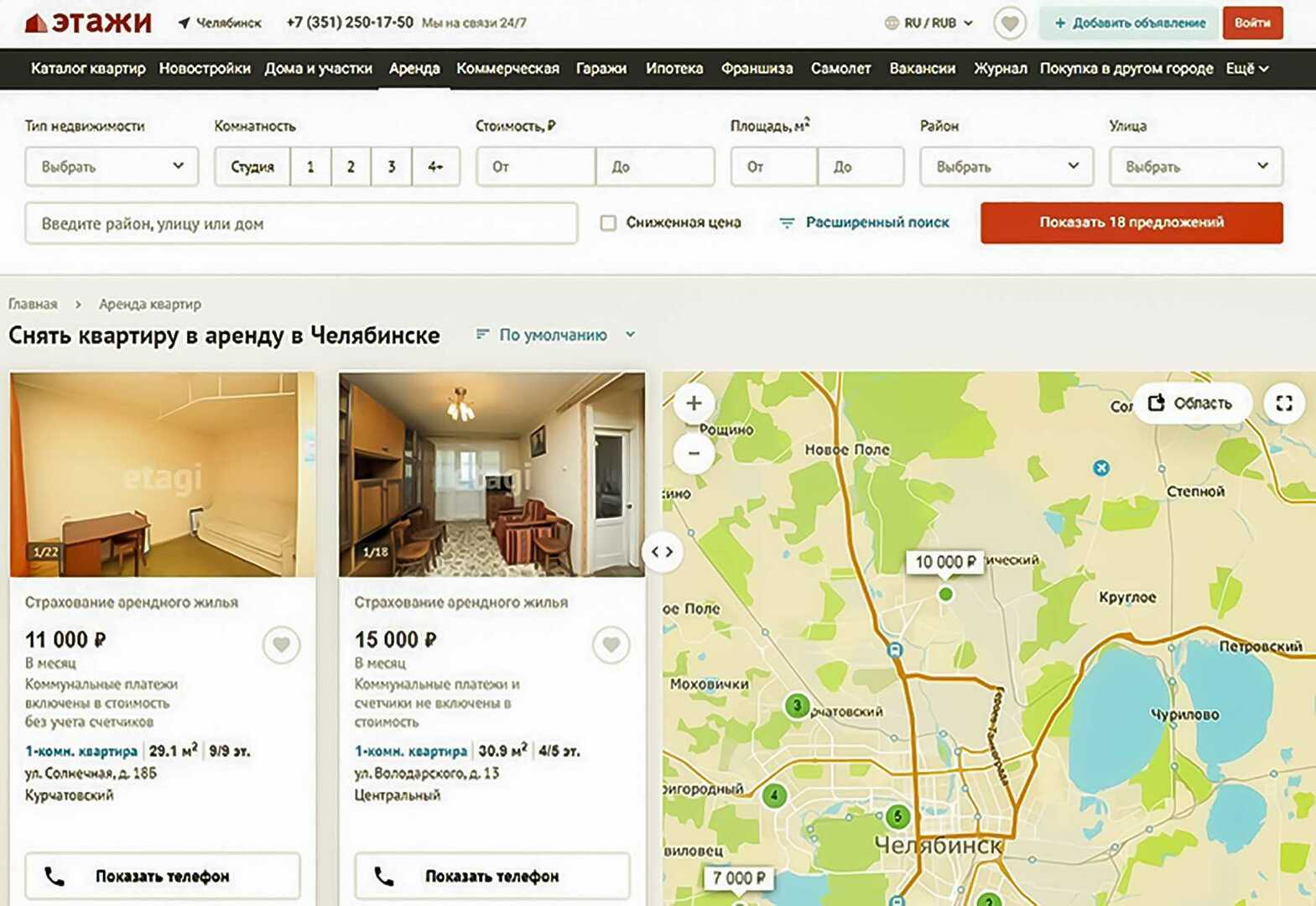Open the Район dropdown
The image size is (1316, 906).
1006,167
